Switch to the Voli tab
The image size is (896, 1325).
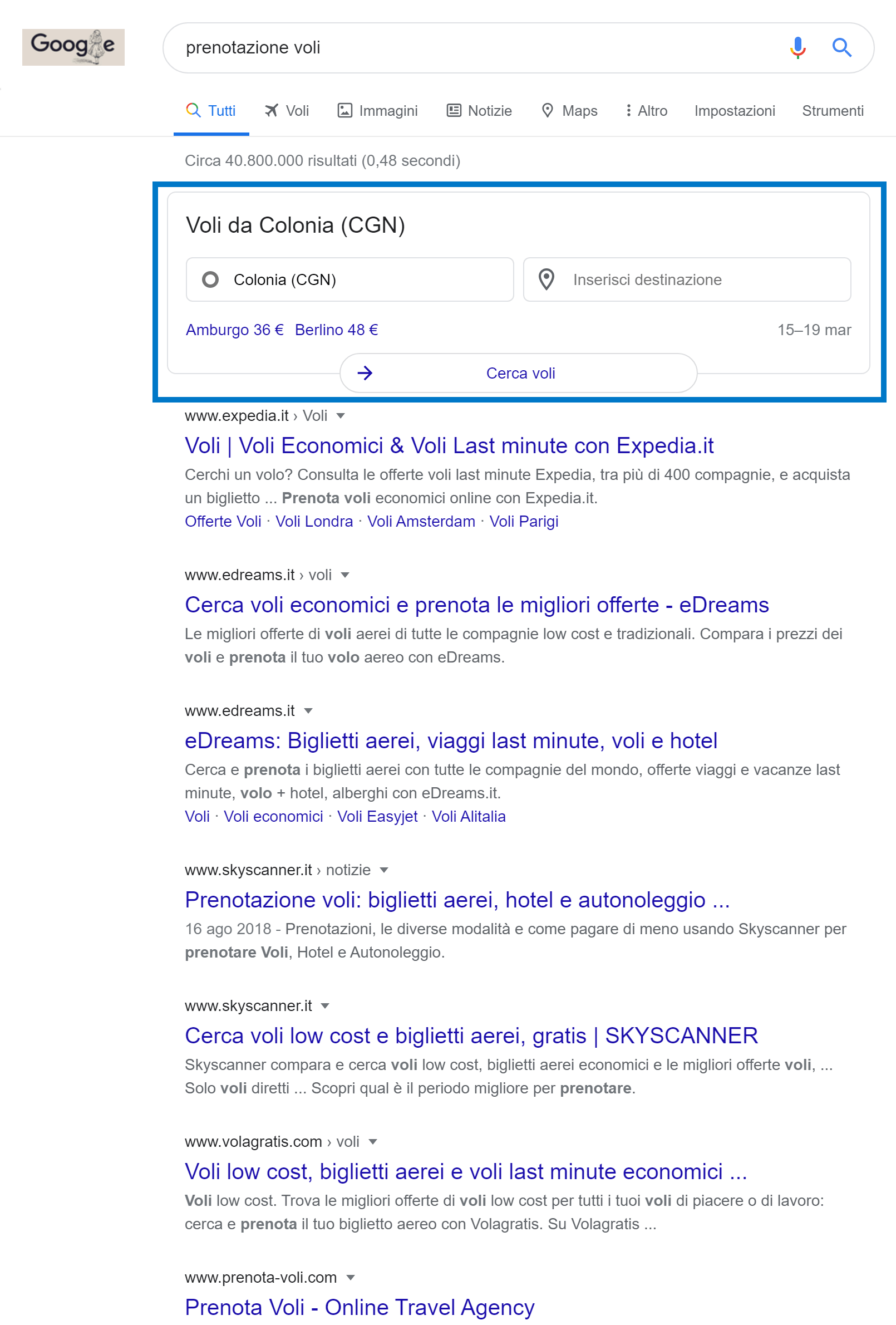pos(287,111)
